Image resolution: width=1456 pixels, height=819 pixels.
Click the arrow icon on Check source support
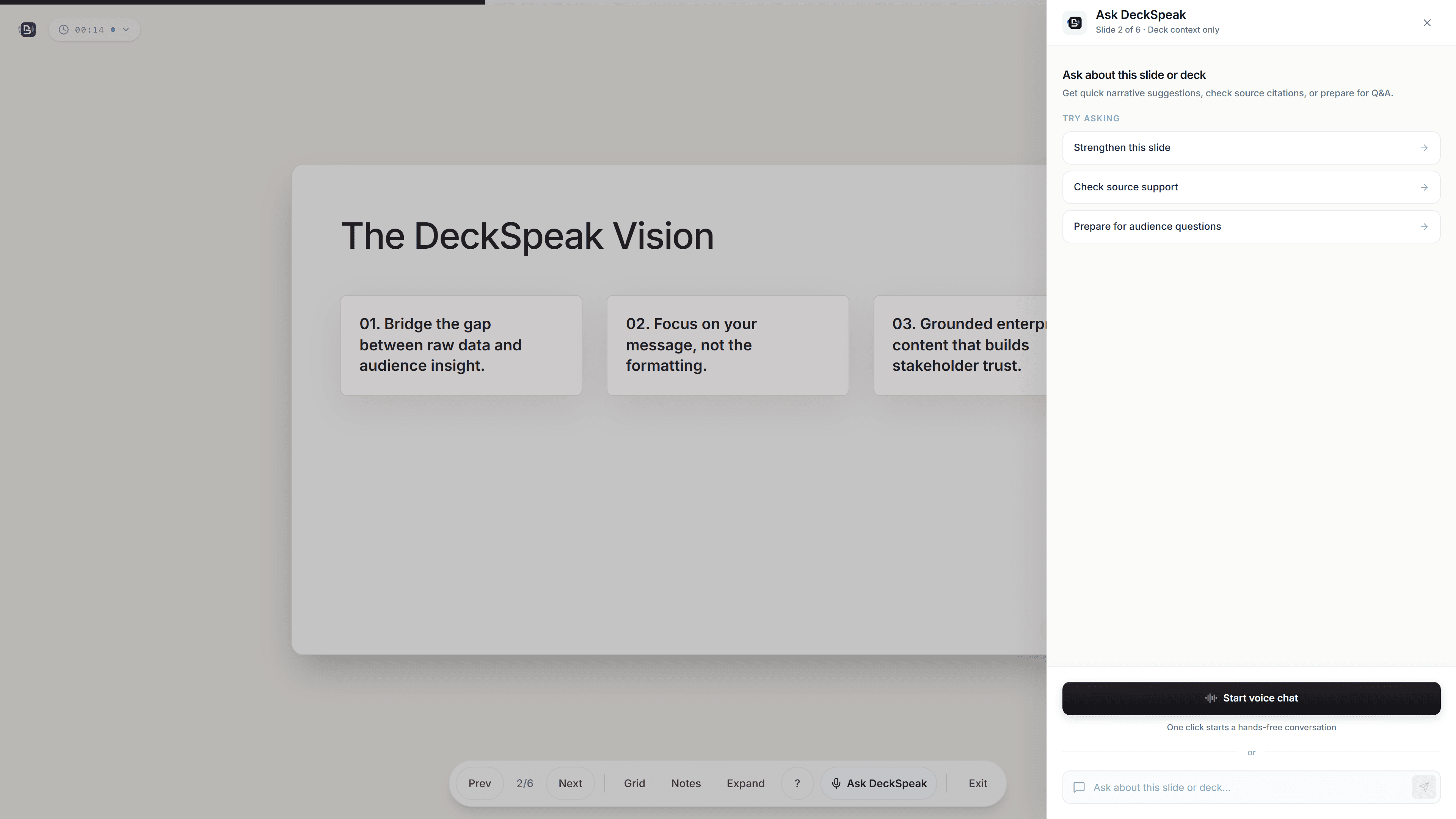coord(1424,187)
